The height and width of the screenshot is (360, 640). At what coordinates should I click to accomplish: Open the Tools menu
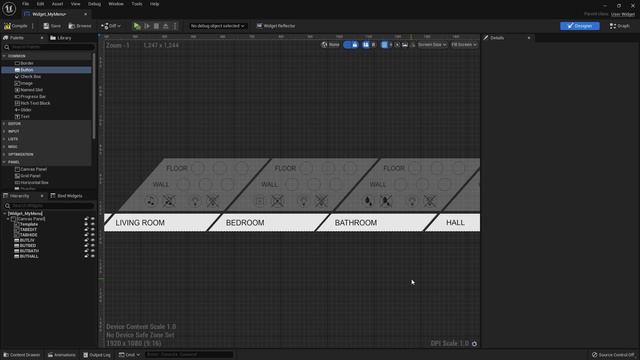[137, 4]
